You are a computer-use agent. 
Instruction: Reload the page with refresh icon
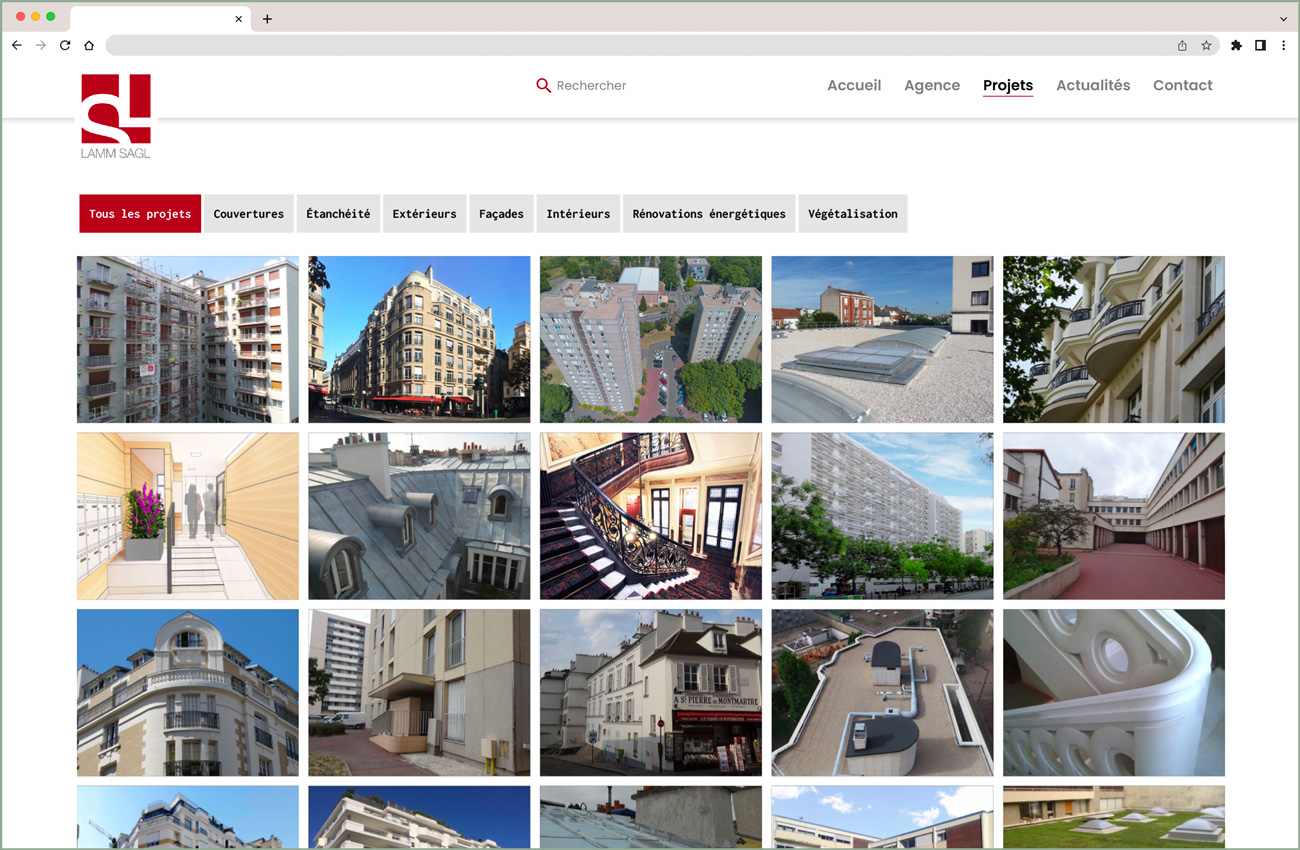(x=65, y=45)
